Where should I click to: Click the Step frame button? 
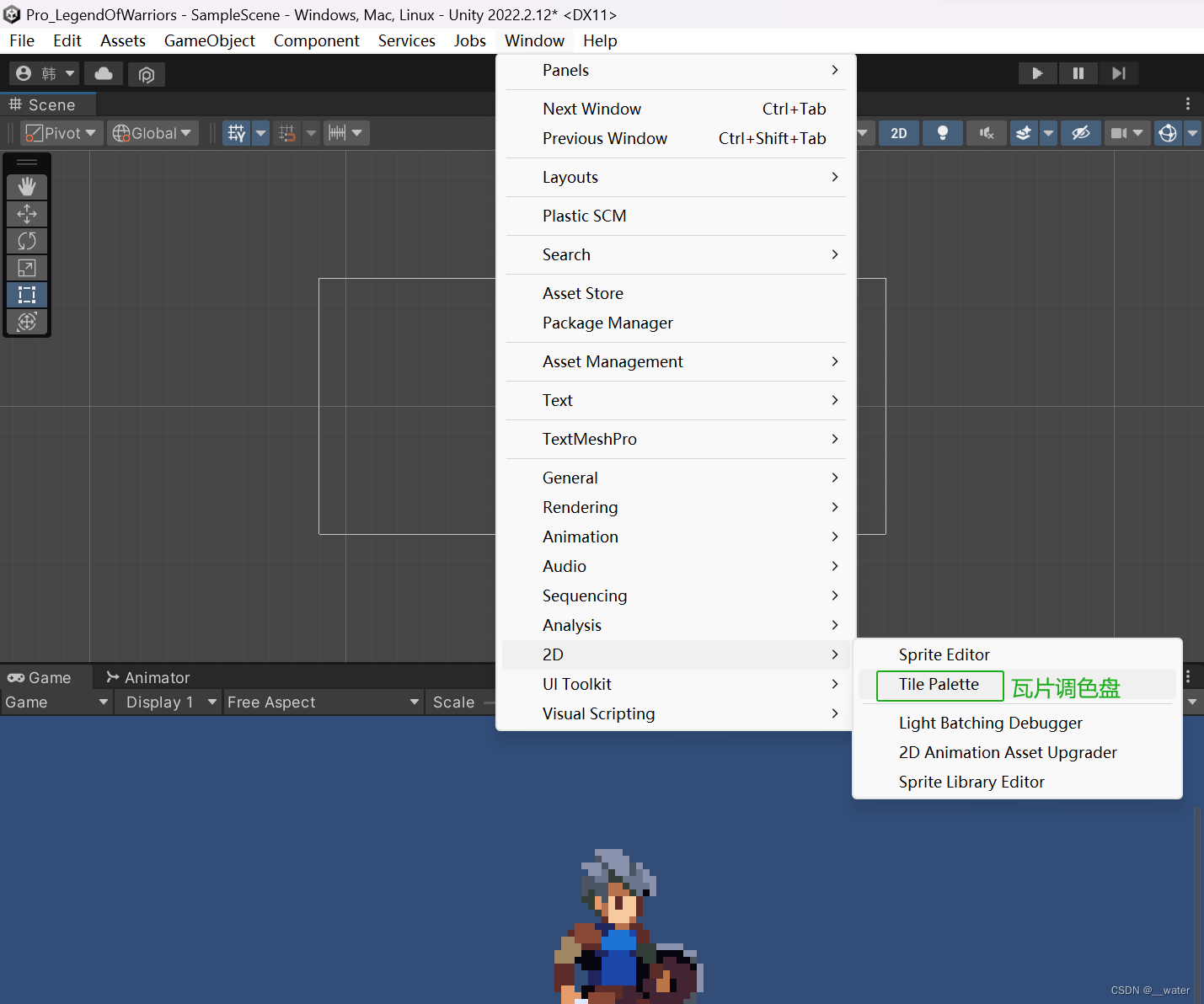1119,73
